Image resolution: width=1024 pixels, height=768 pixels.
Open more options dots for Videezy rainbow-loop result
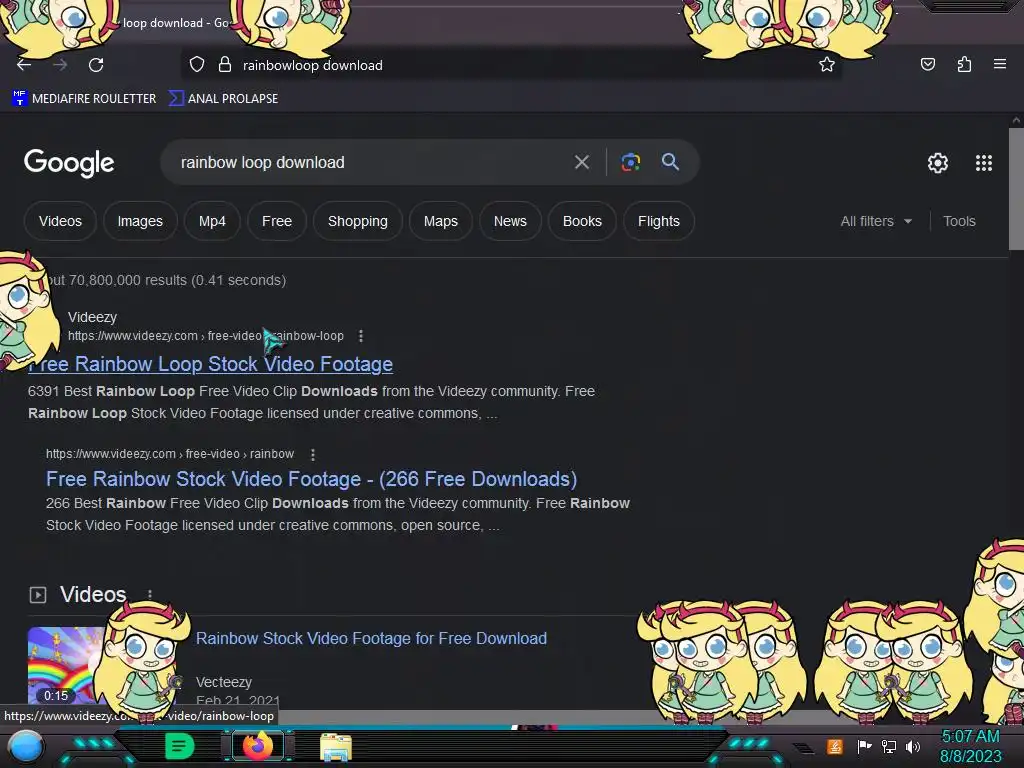pos(360,336)
